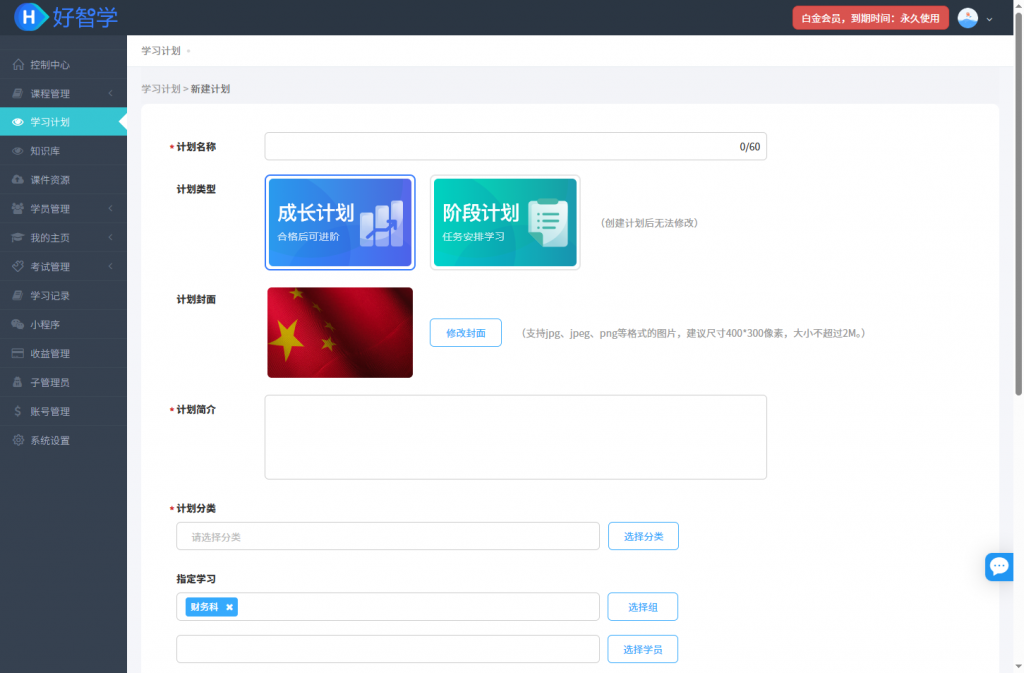This screenshot has width=1024, height=673.
Task: Click the people icon beside 学员管理
Action: [x=18, y=209]
